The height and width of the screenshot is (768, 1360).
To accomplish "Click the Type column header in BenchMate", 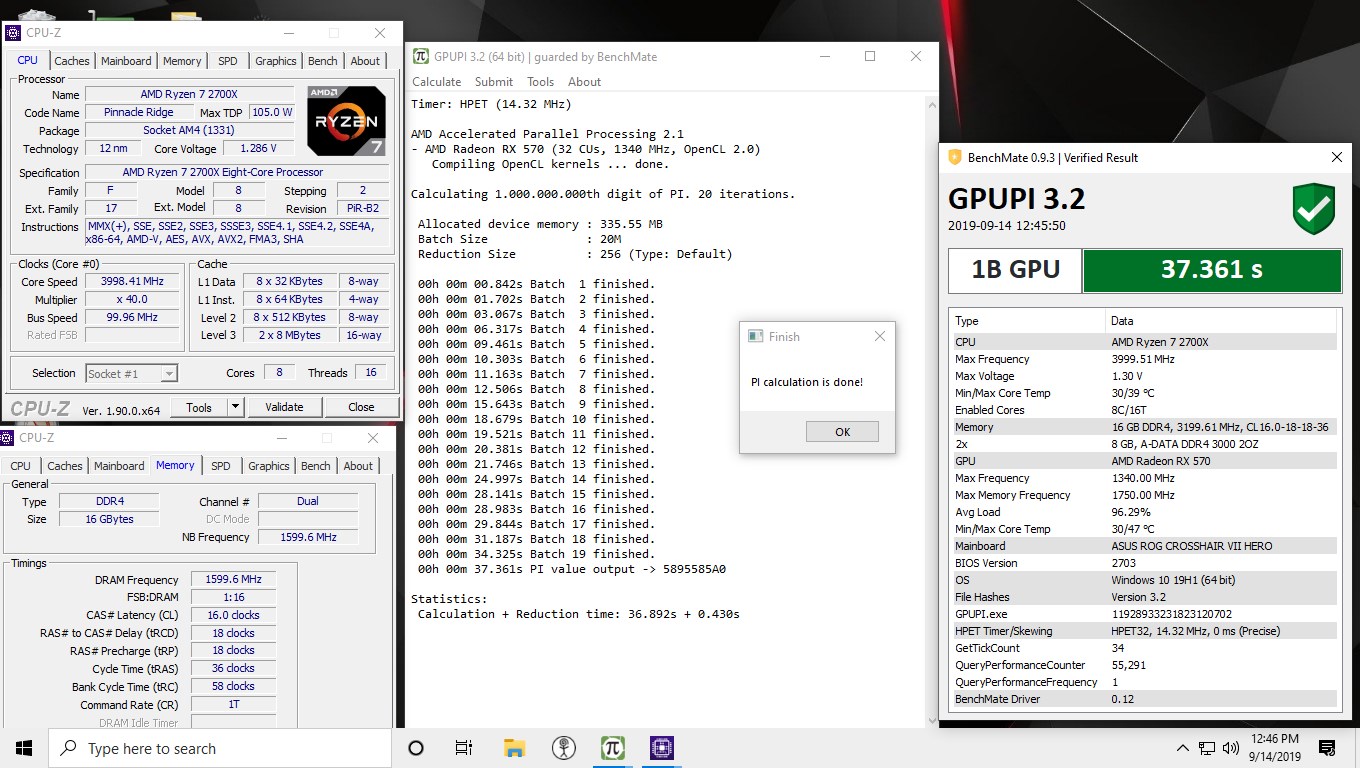I will pos(1028,321).
